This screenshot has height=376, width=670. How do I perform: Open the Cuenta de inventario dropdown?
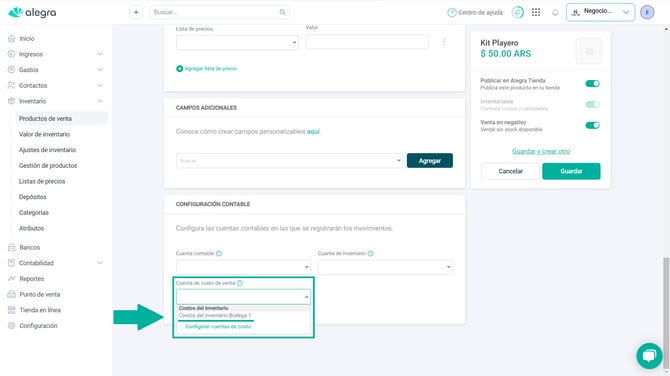pos(385,267)
